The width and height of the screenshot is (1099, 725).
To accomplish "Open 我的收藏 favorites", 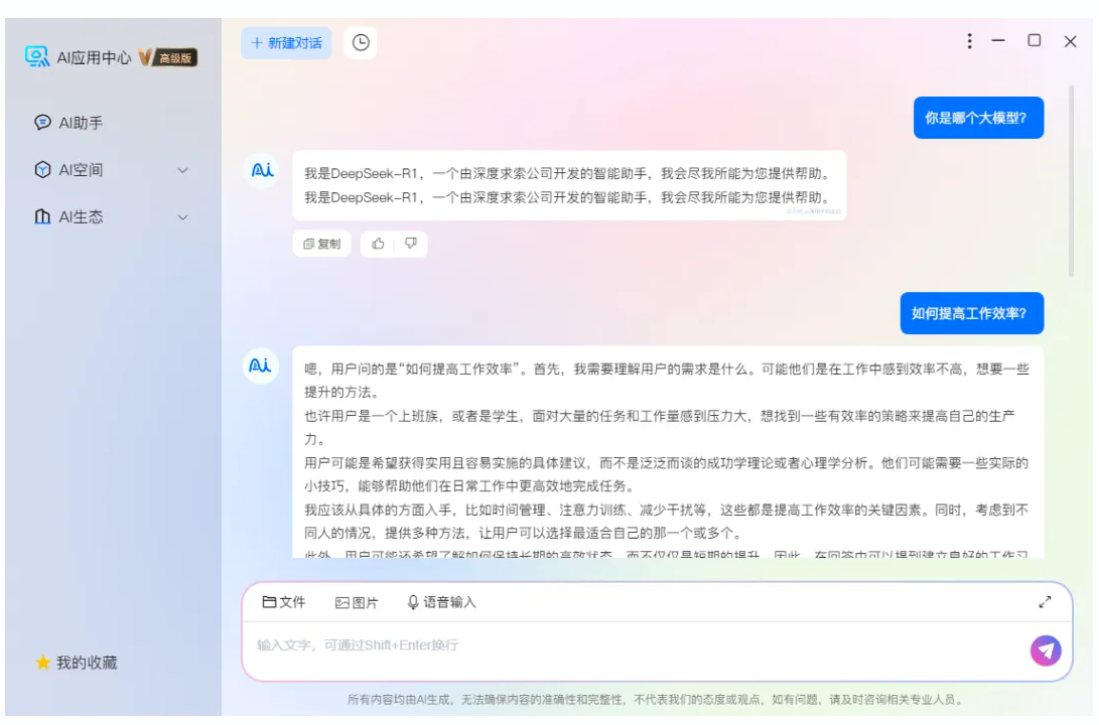I will 76,663.
